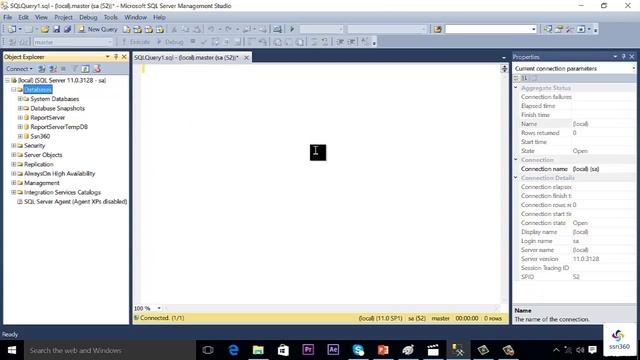This screenshot has height=360, width=640.
Task: Collapse the Aggregate Status section
Action: click(x=516, y=88)
